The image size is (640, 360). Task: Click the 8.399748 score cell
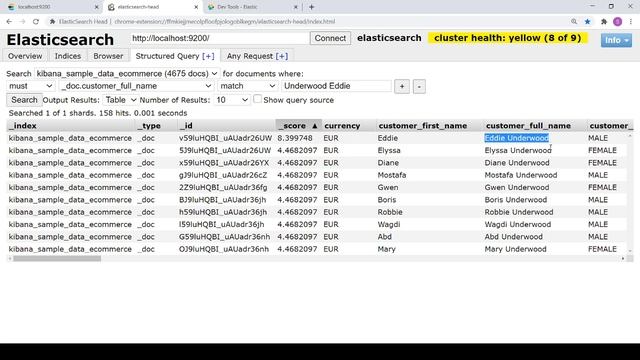pyautogui.click(x=295, y=138)
